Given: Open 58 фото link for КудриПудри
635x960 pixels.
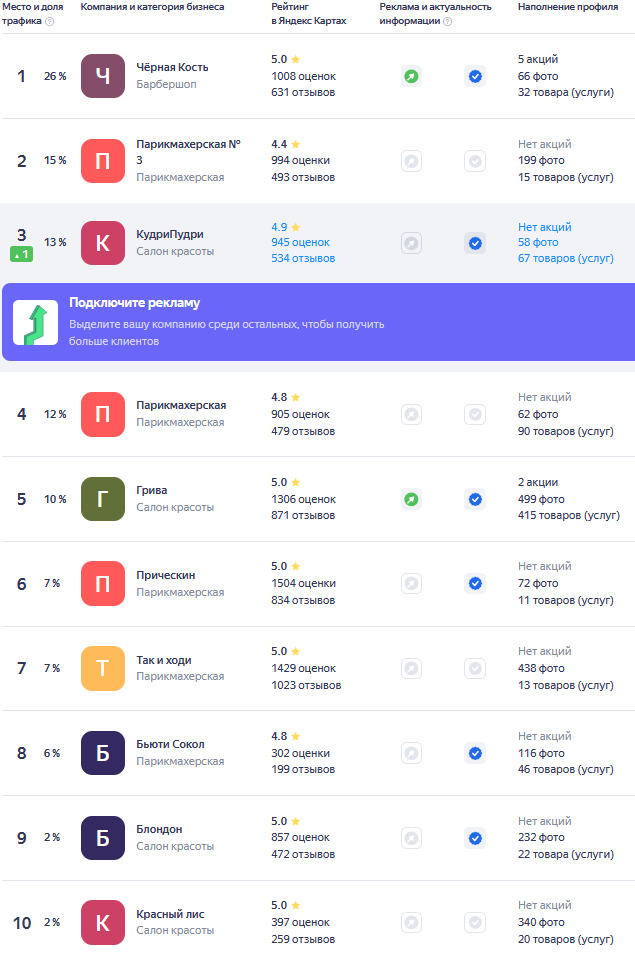Looking at the screenshot, I should (538, 242).
